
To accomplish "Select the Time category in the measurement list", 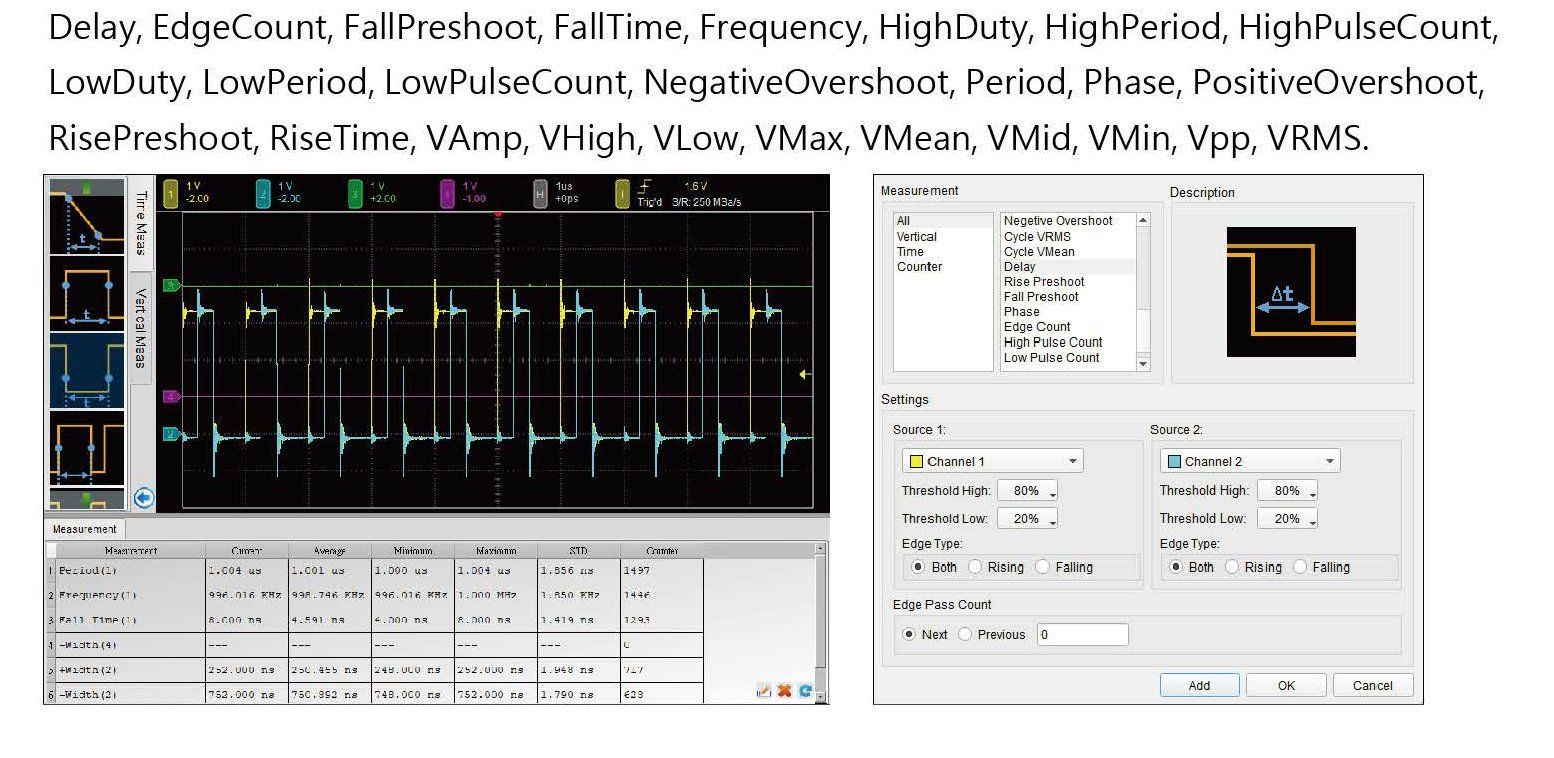I will 910,252.
